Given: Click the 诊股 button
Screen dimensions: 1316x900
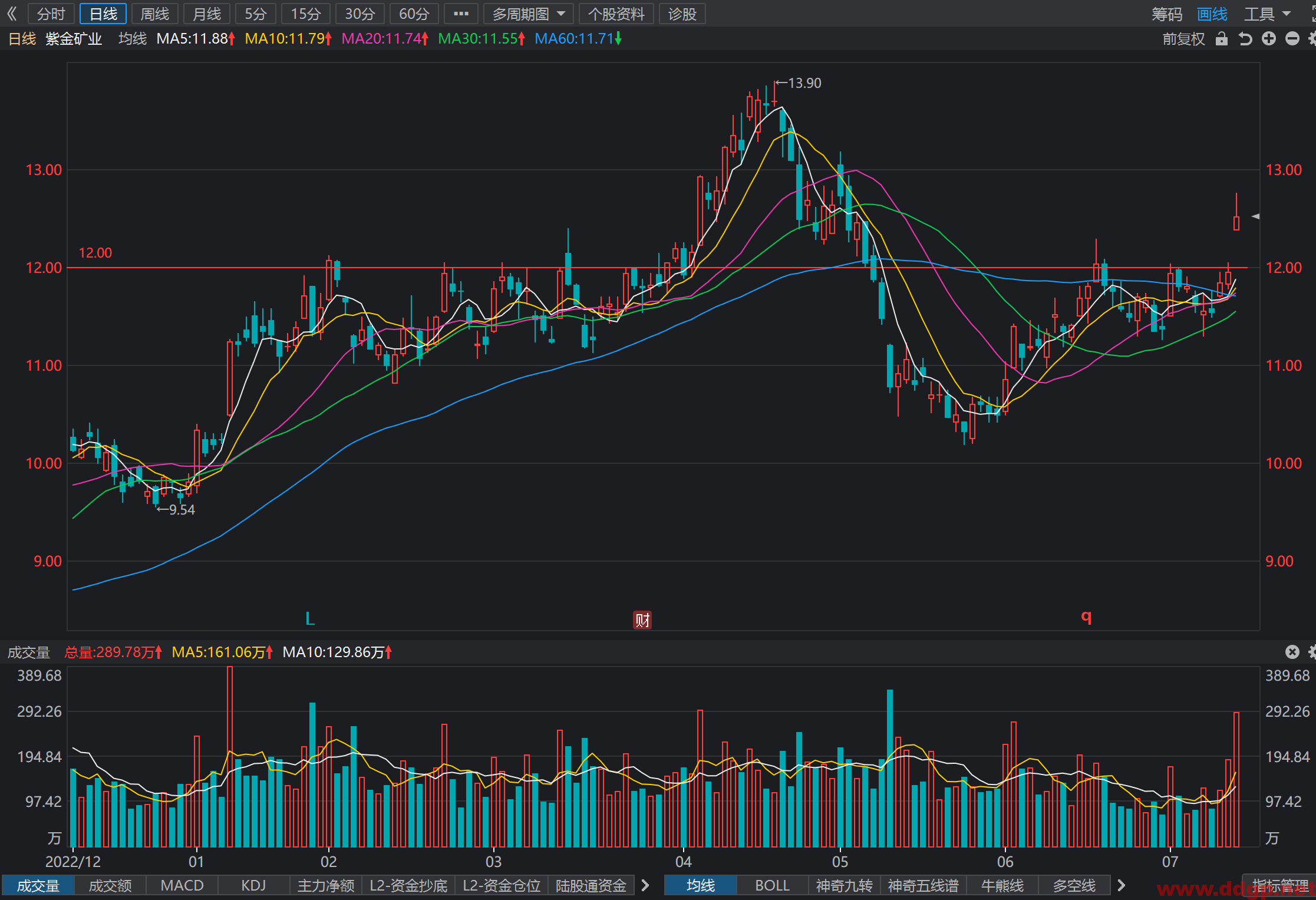Looking at the screenshot, I should pos(682,14).
